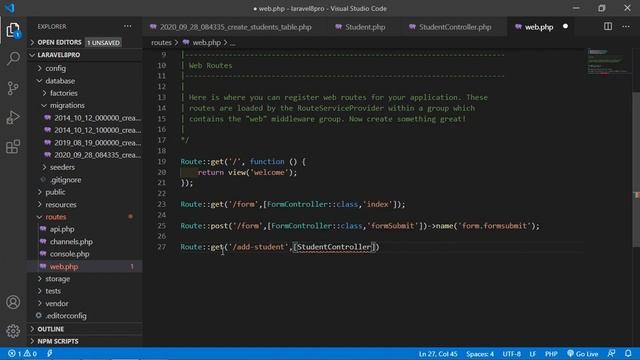Open api.php in the routes folder
Screen dimensions: 640x360
62,229
